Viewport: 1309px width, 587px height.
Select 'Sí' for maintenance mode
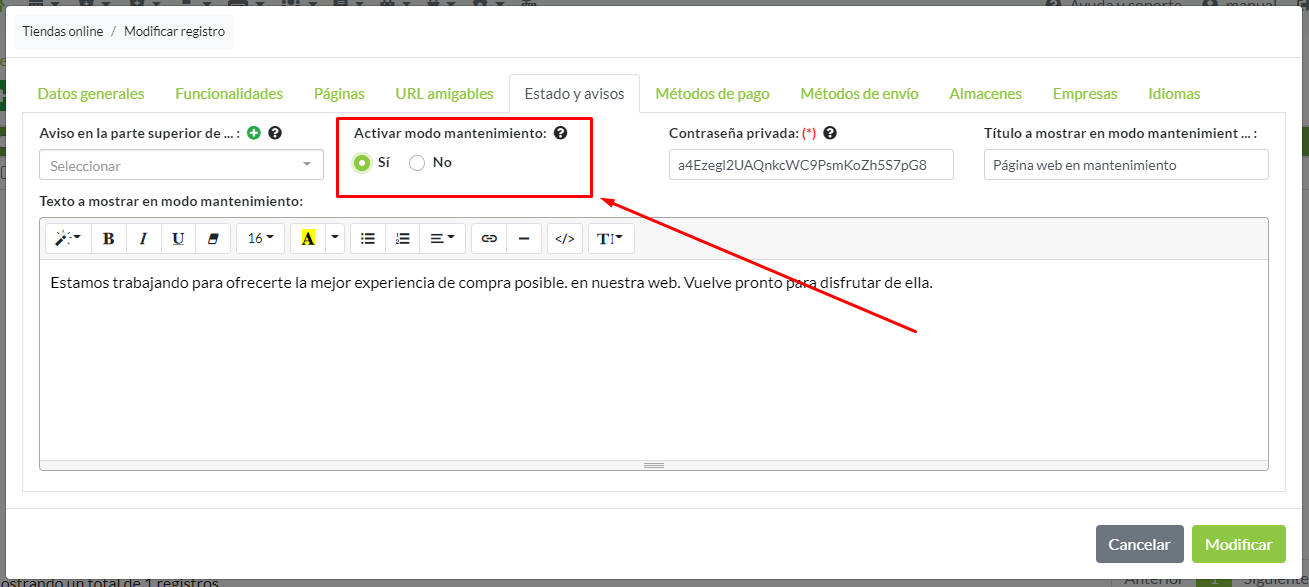pos(362,163)
